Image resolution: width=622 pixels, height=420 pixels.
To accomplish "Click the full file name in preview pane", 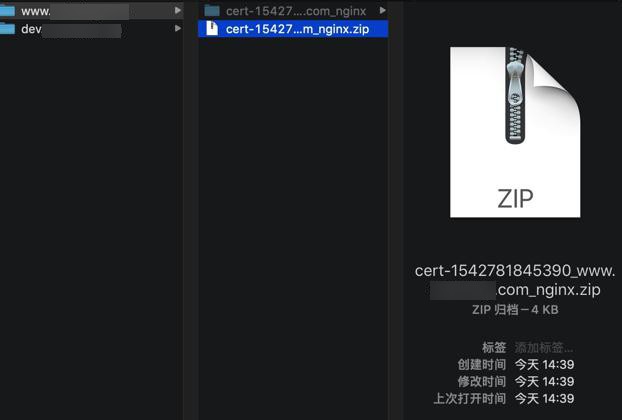I will pyautogui.click(x=515, y=280).
